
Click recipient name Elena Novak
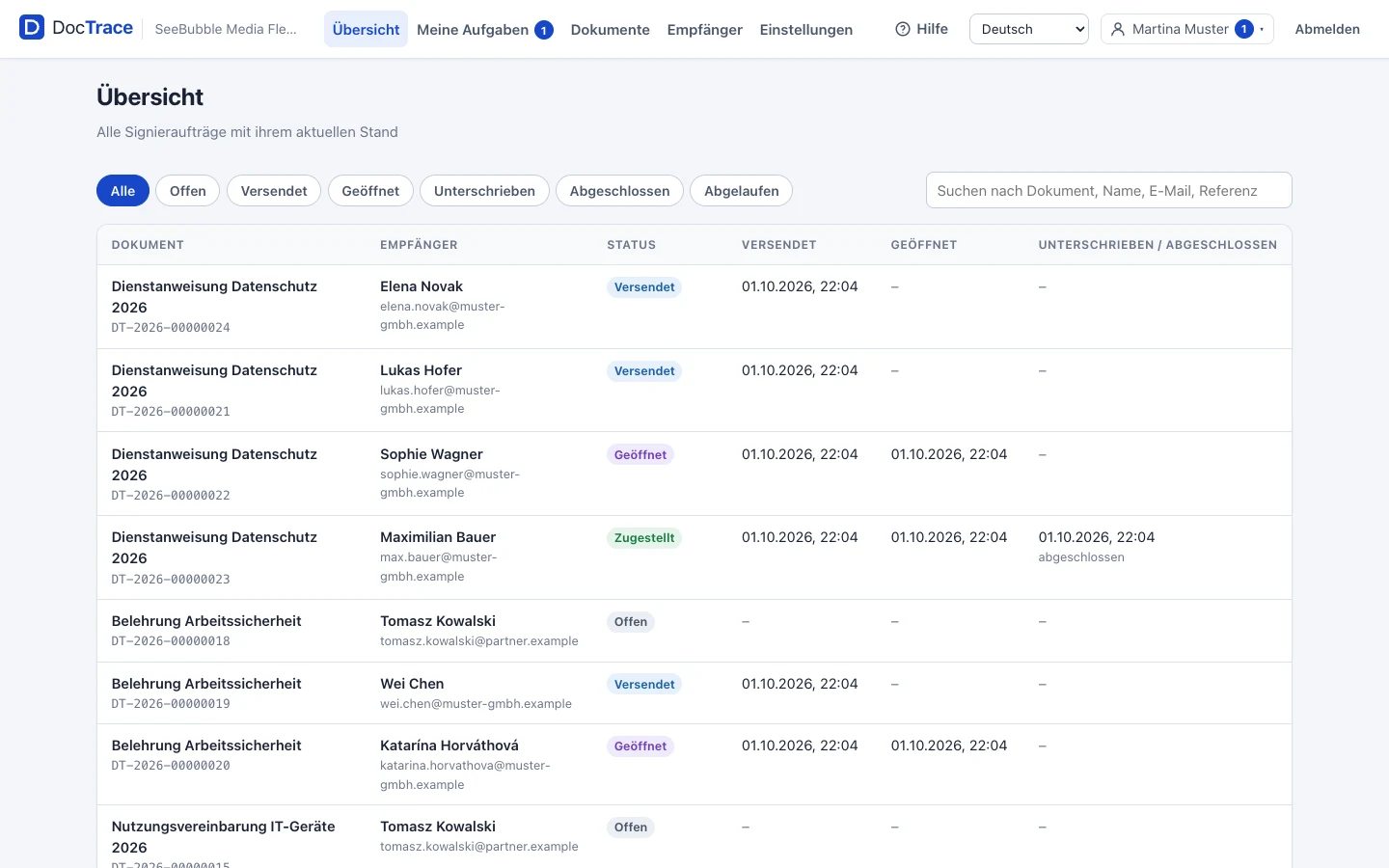[x=422, y=286]
